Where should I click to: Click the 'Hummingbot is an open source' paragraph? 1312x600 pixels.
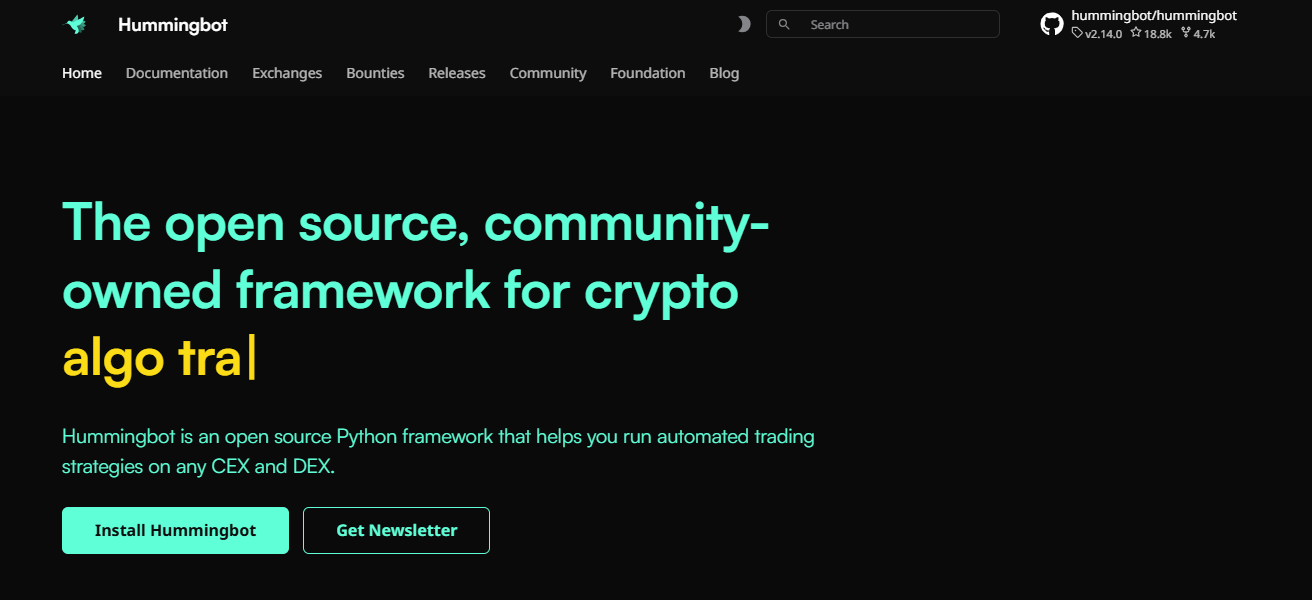coord(438,451)
